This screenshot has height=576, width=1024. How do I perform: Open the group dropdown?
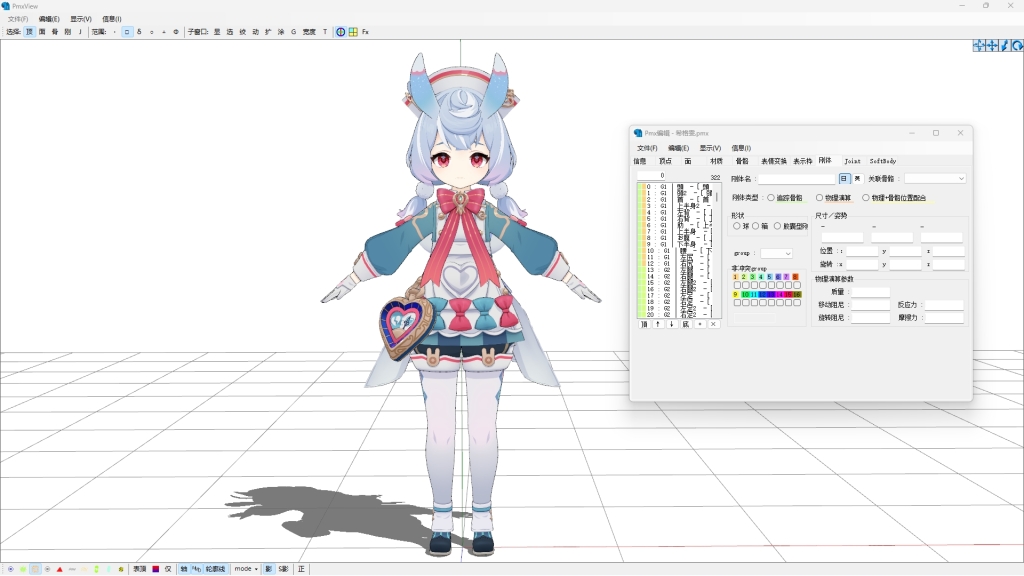776,253
